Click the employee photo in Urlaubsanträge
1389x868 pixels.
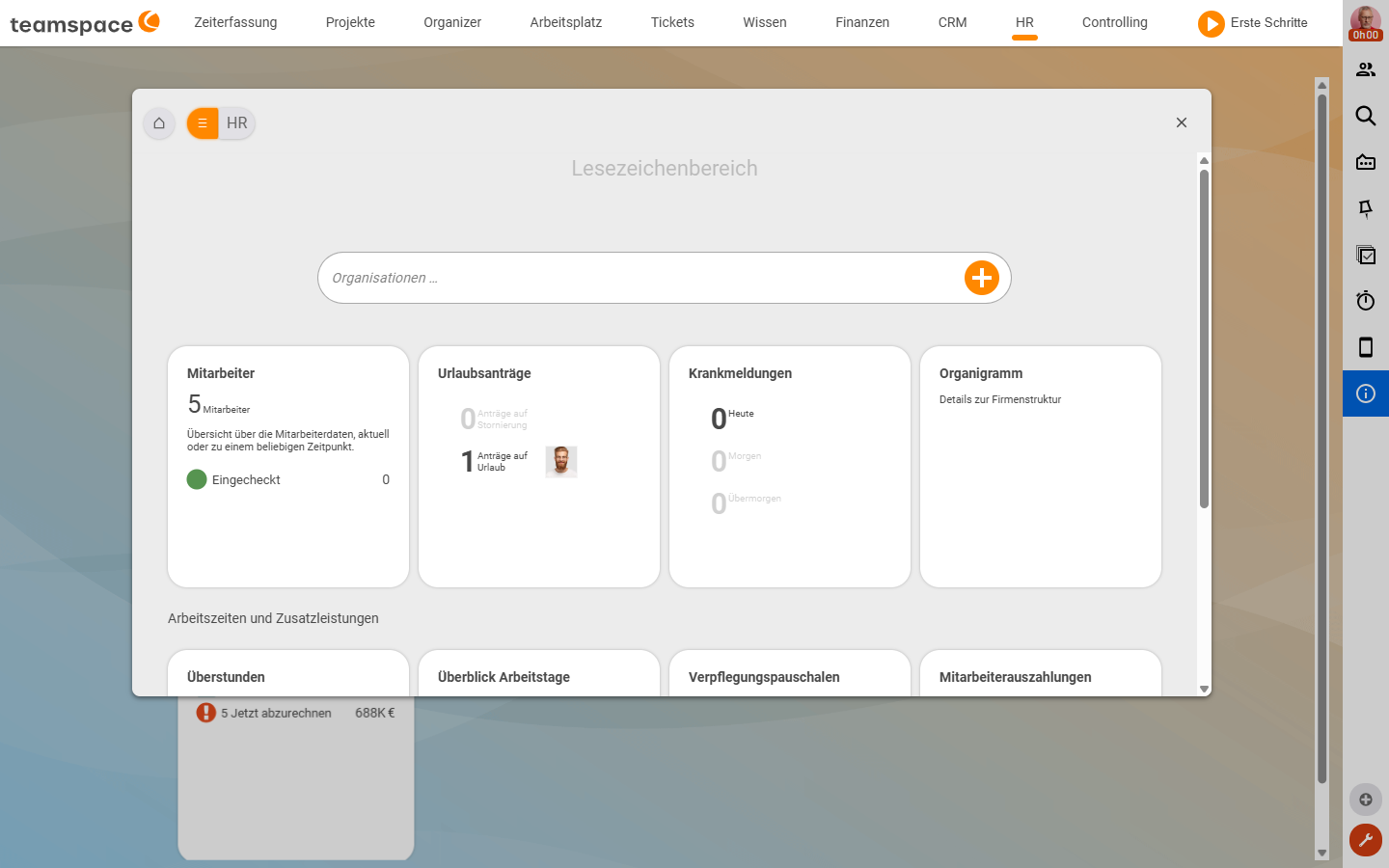(561, 462)
